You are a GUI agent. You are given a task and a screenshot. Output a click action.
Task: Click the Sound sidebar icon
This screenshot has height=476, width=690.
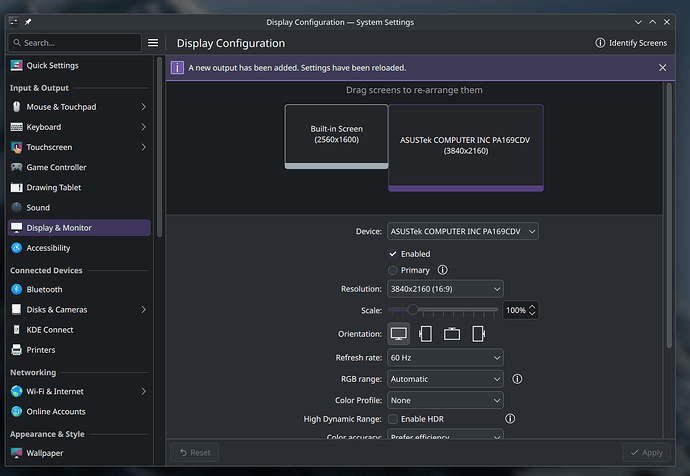pos(16,207)
